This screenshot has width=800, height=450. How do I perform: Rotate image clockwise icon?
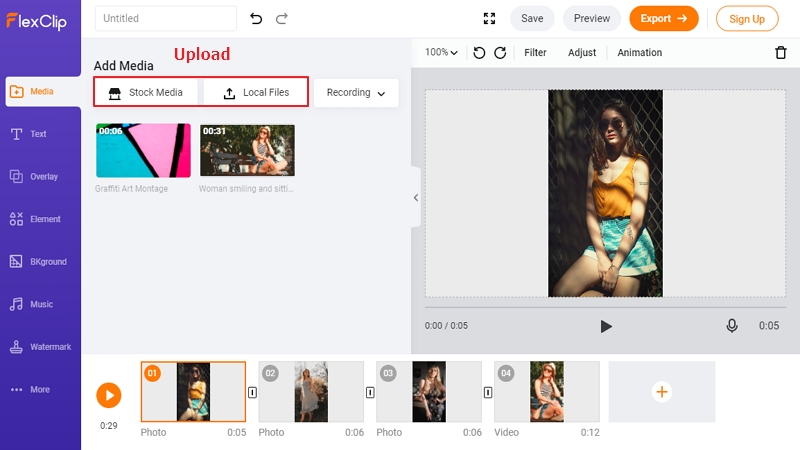click(500, 53)
